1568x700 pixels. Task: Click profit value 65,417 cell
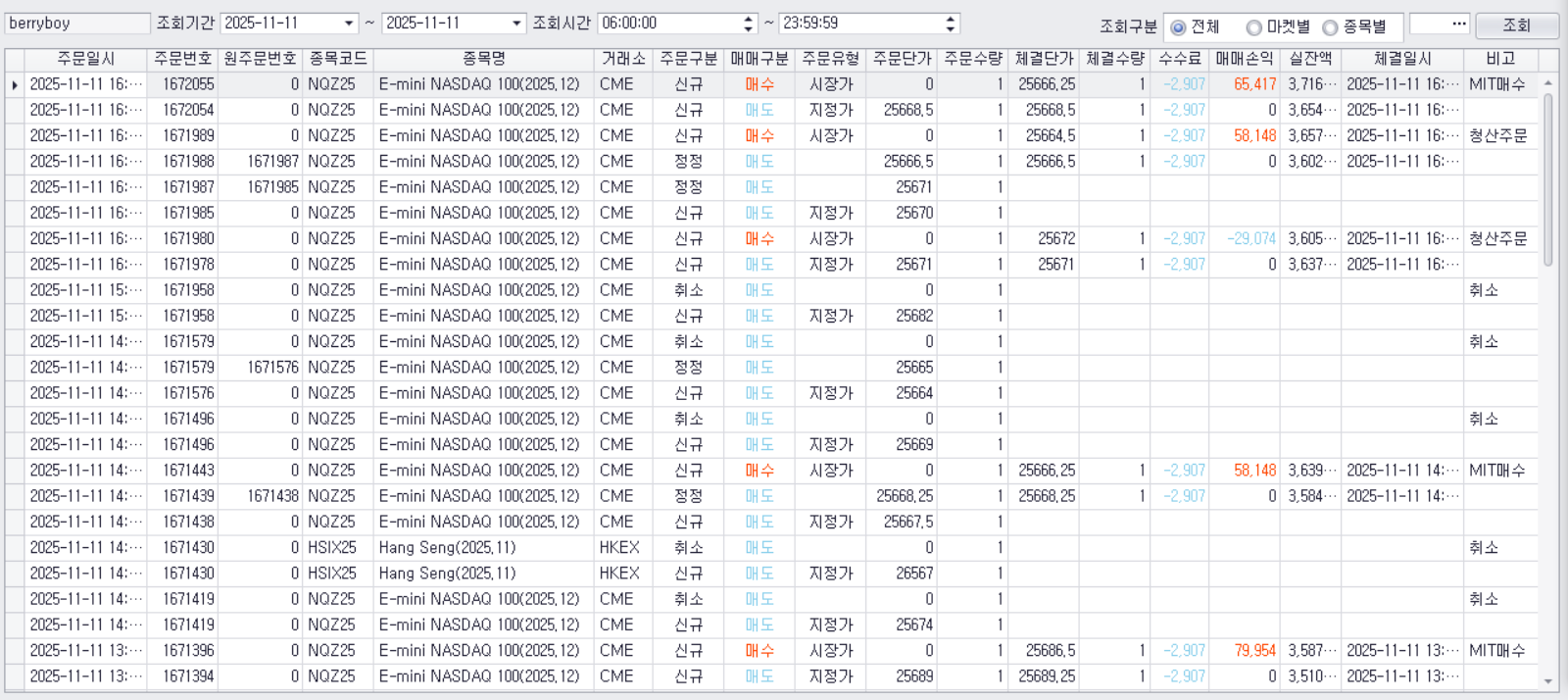pos(1245,85)
